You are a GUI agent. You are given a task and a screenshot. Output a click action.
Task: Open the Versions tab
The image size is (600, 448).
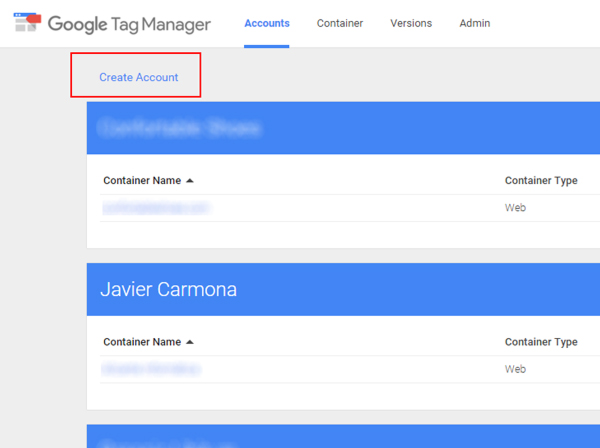tap(411, 23)
